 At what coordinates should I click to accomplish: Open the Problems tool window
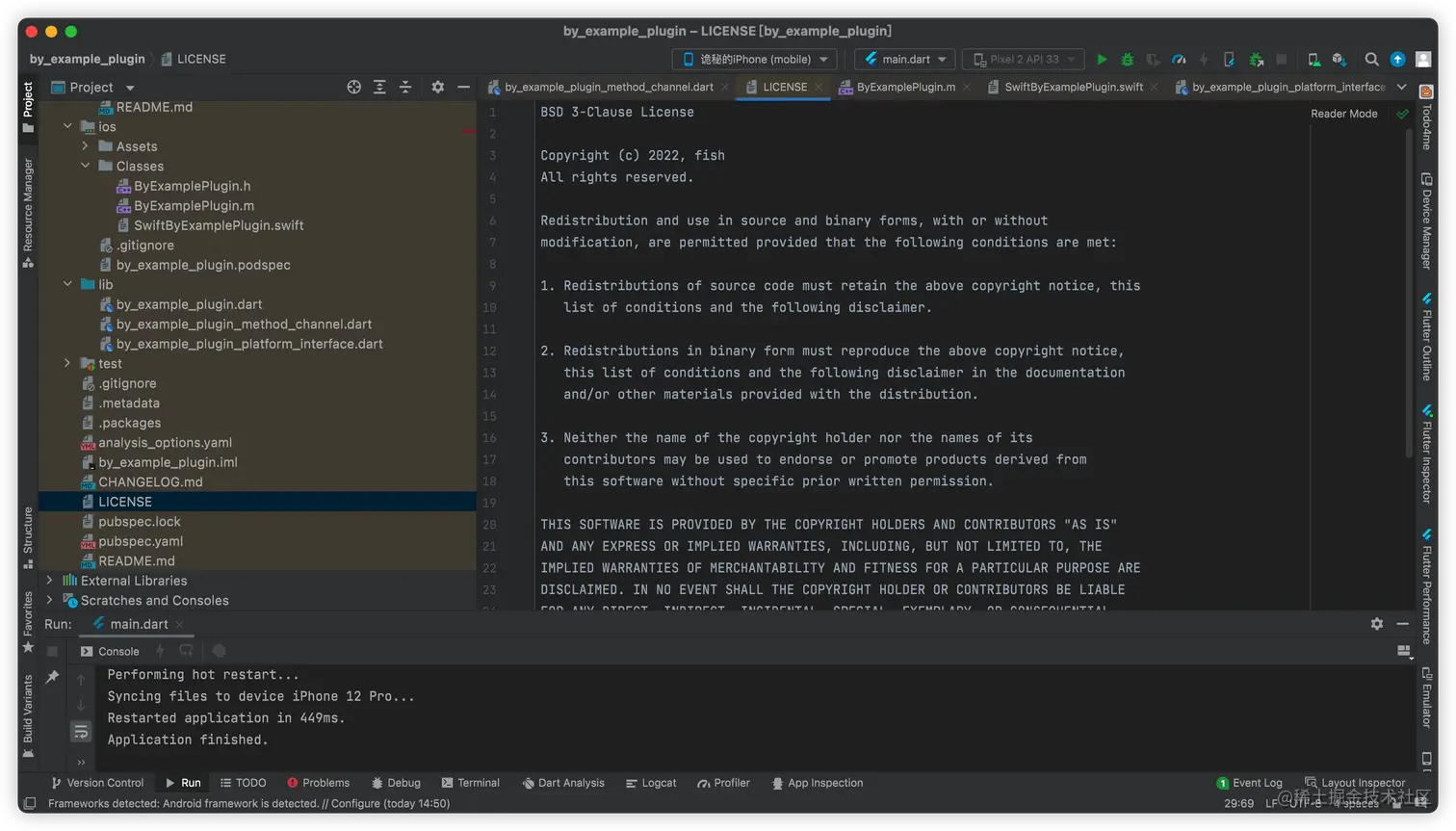coord(318,783)
